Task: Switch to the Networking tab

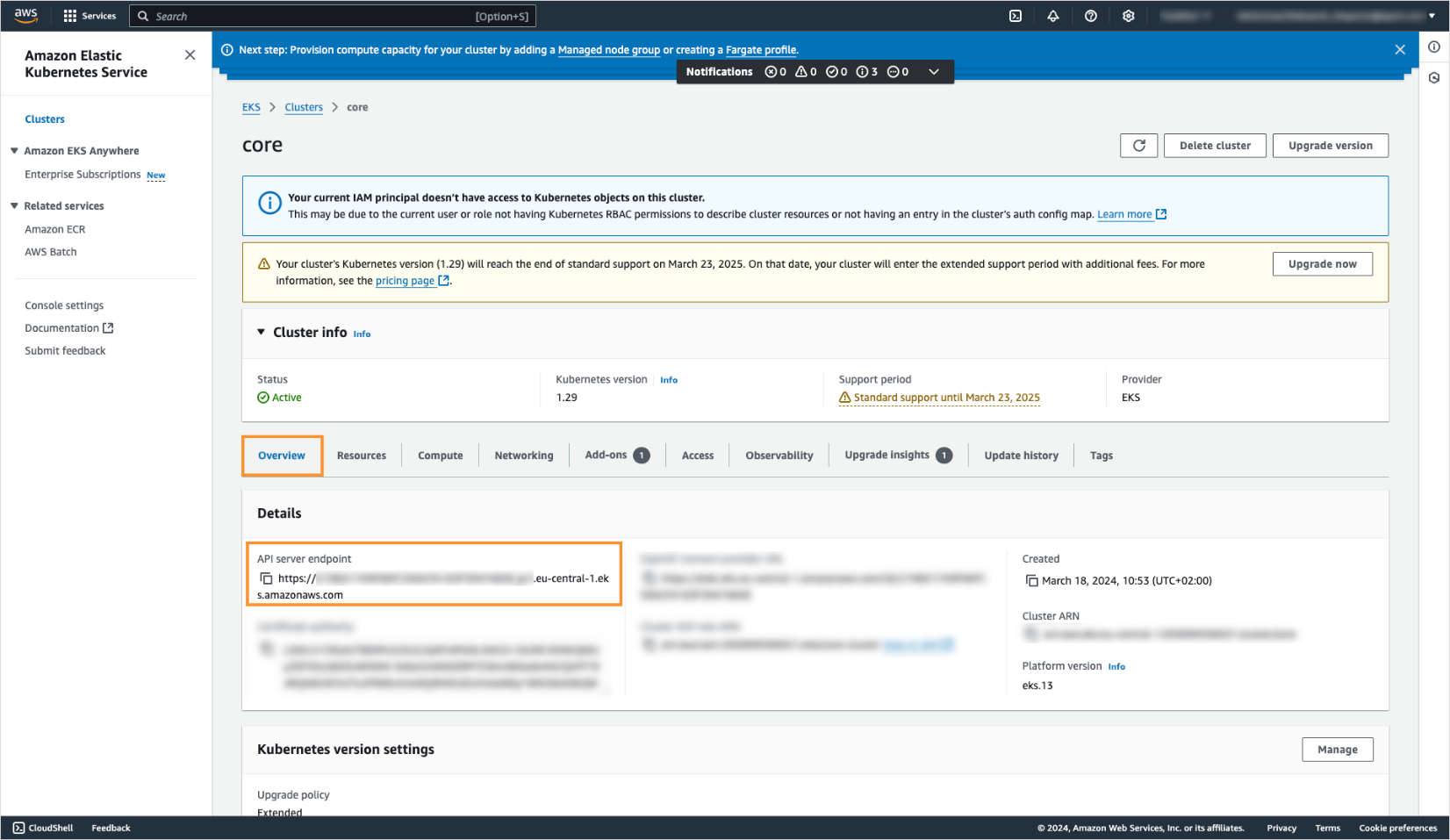Action: [x=523, y=455]
